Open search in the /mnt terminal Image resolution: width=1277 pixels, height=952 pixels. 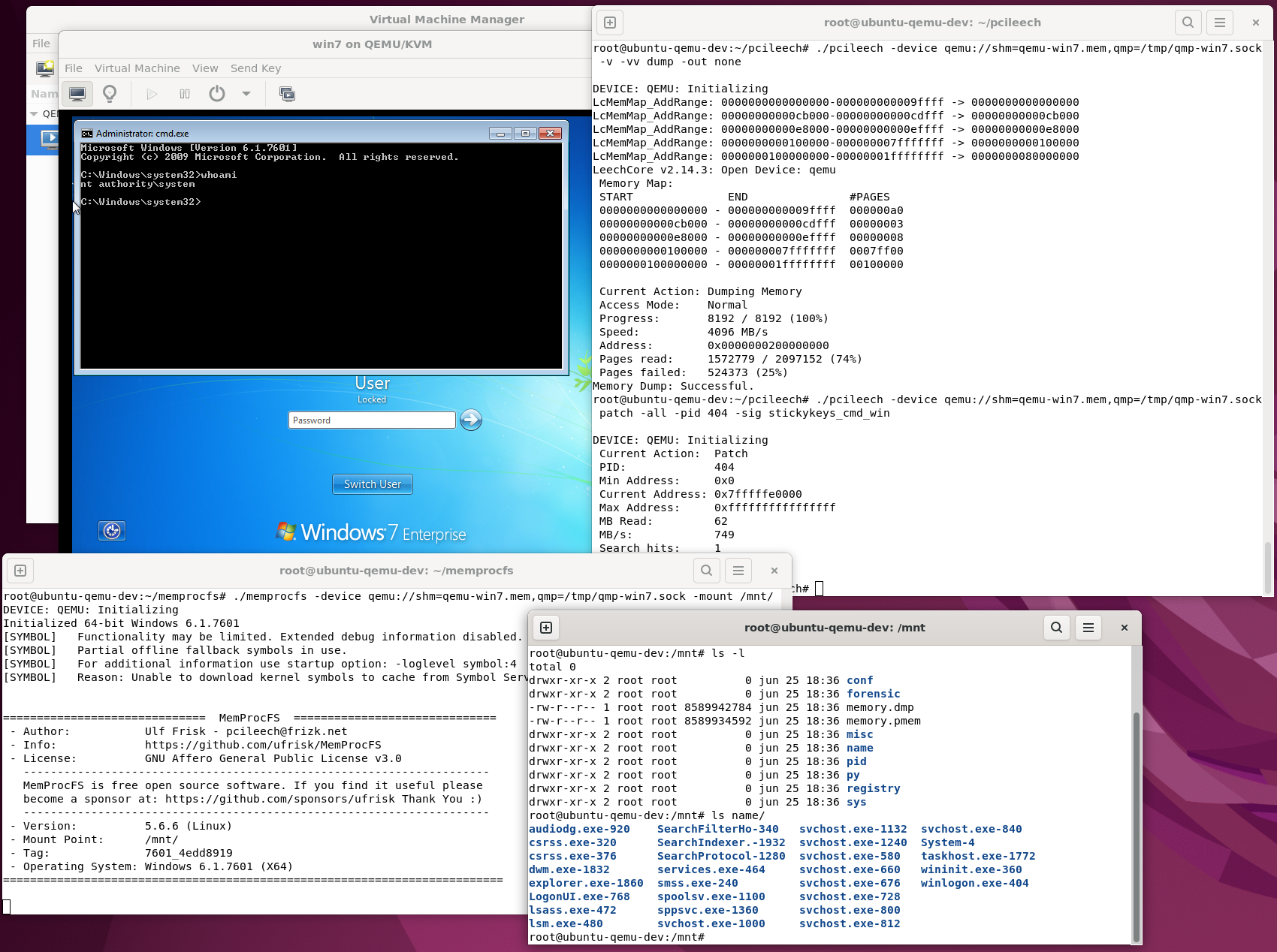[1056, 628]
